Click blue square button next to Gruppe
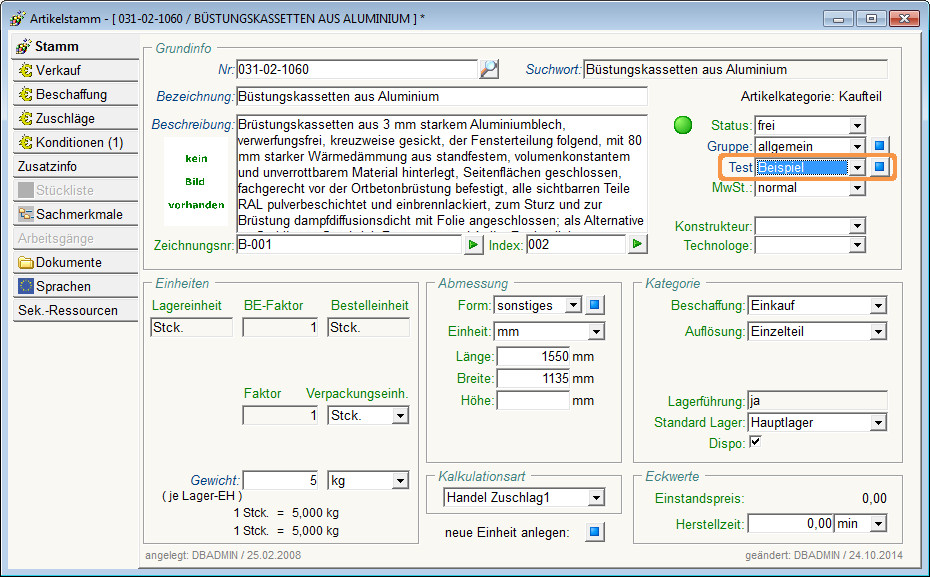930x577 pixels. (880, 145)
